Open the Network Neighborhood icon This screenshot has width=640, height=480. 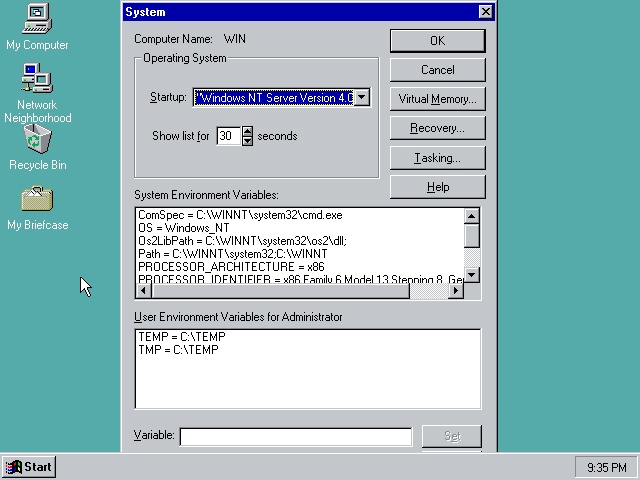tap(37, 79)
